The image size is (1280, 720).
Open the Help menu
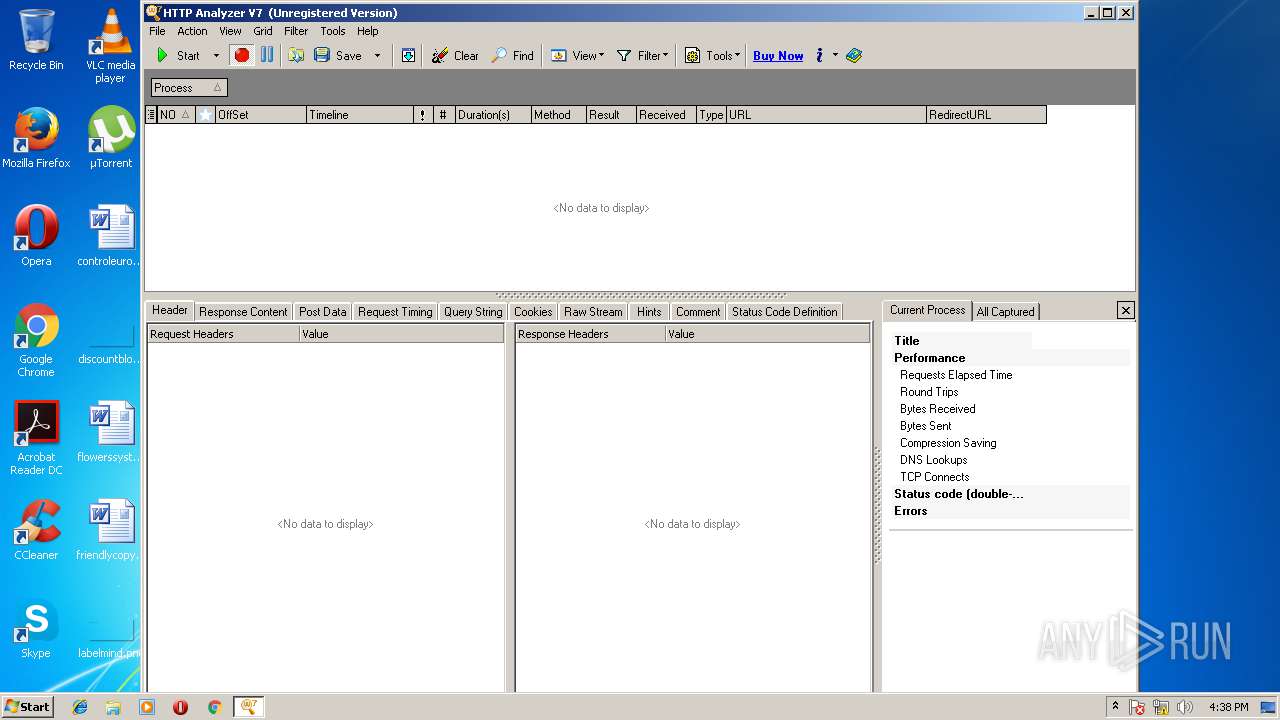[x=368, y=31]
